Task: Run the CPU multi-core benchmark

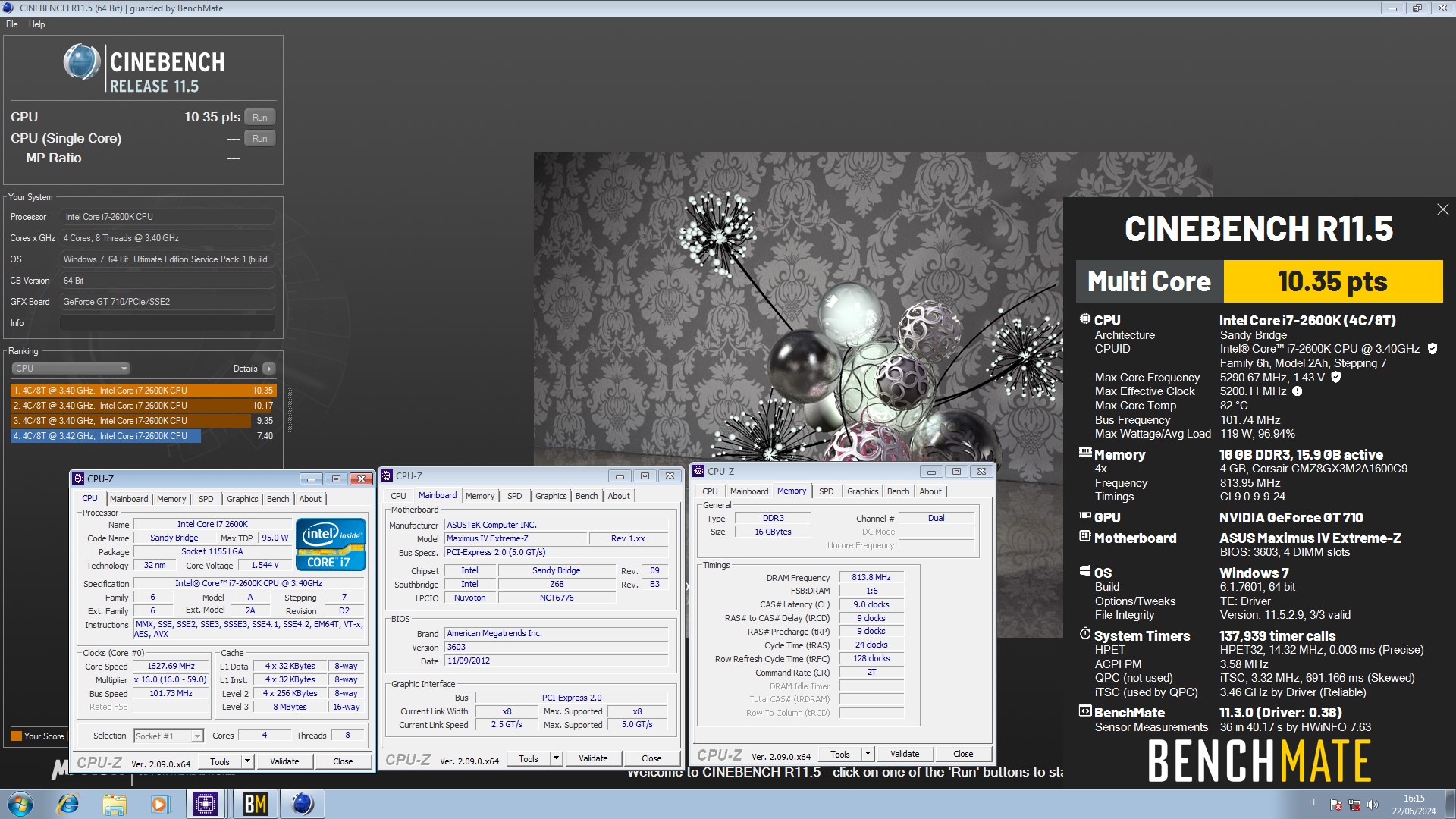Action: click(x=259, y=118)
